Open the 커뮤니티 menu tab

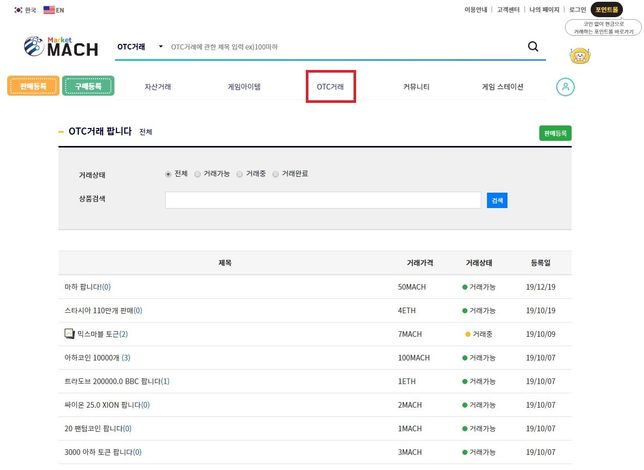tap(416, 87)
